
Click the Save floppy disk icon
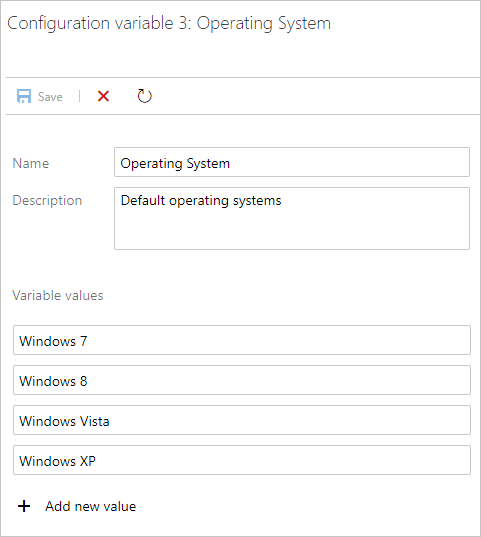(24, 96)
